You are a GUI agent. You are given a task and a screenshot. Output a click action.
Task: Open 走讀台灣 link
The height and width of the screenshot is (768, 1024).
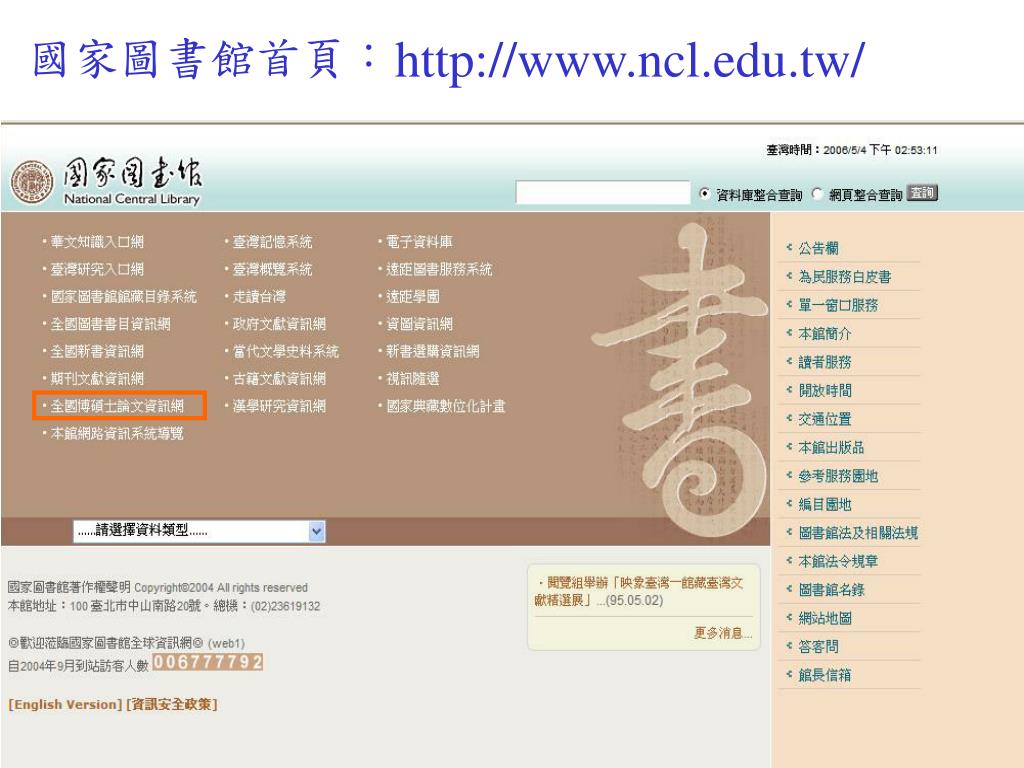pyautogui.click(x=259, y=296)
